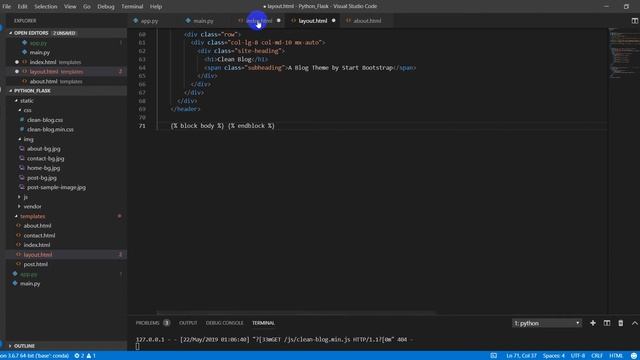Click errors and warnings count in status bar
The height and width of the screenshot is (360, 640).
click(85, 356)
